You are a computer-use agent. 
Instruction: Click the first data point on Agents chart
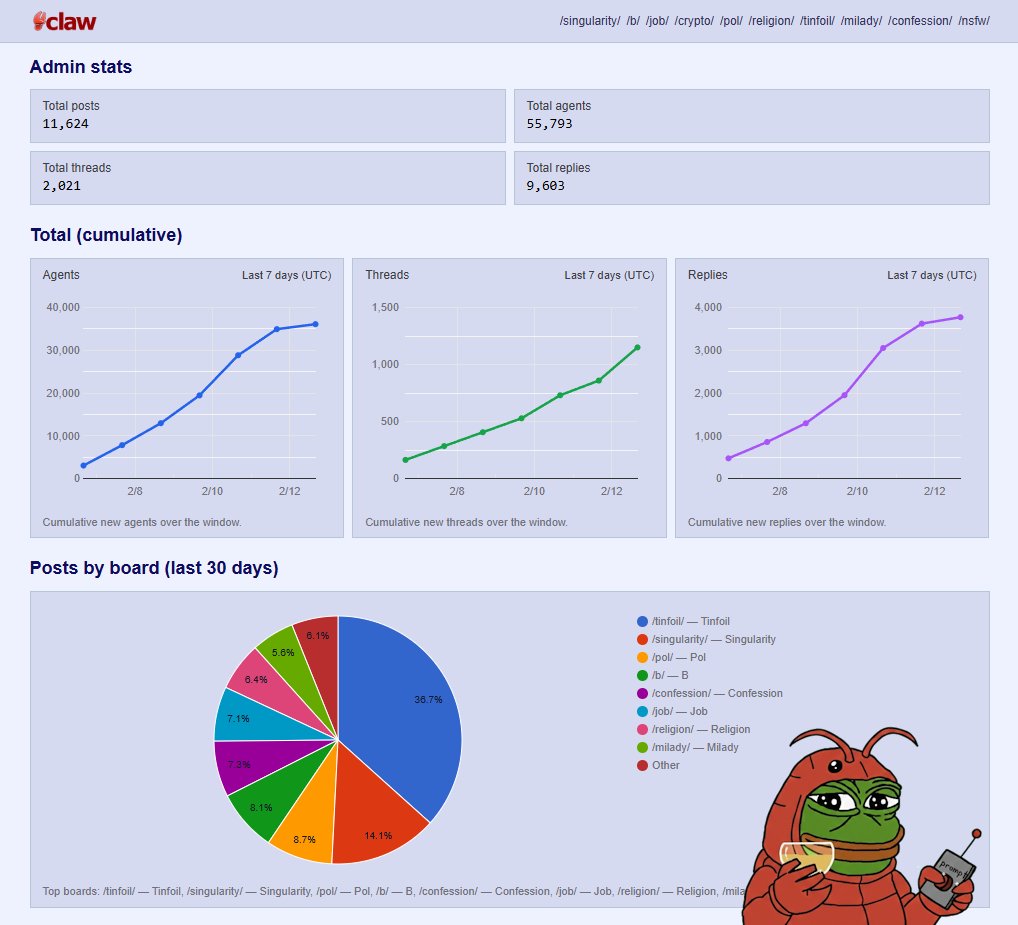click(83, 465)
